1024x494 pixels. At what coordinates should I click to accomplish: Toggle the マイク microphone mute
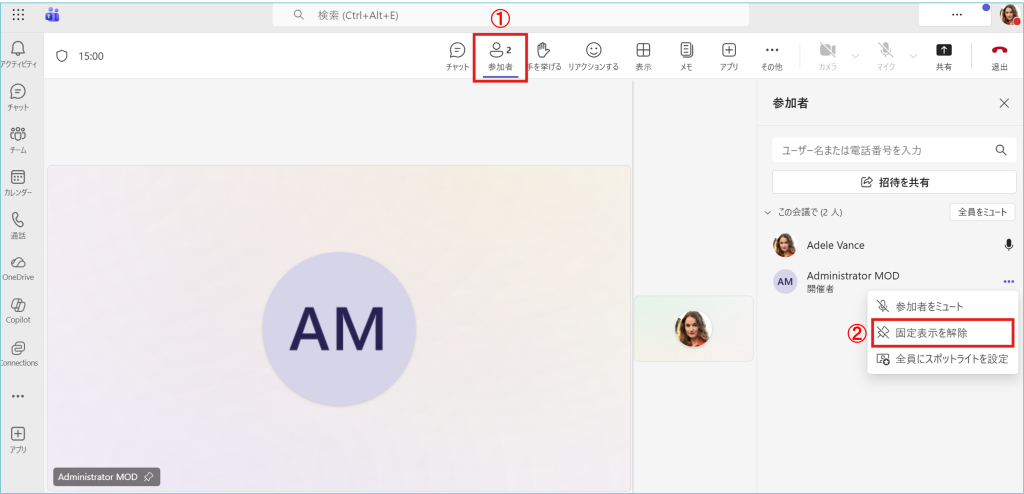885,55
